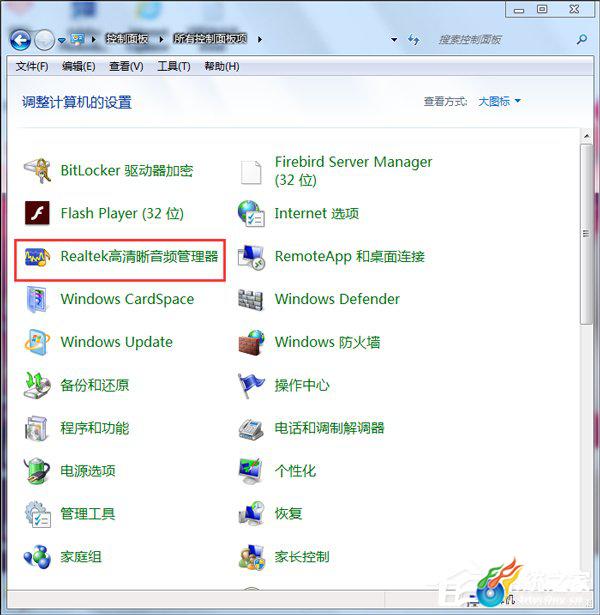The width and height of the screenshot is (600, 615).
Task: Click the vertical scrollbar thumb
Action: pyautogui.click(x=586, y=234)
